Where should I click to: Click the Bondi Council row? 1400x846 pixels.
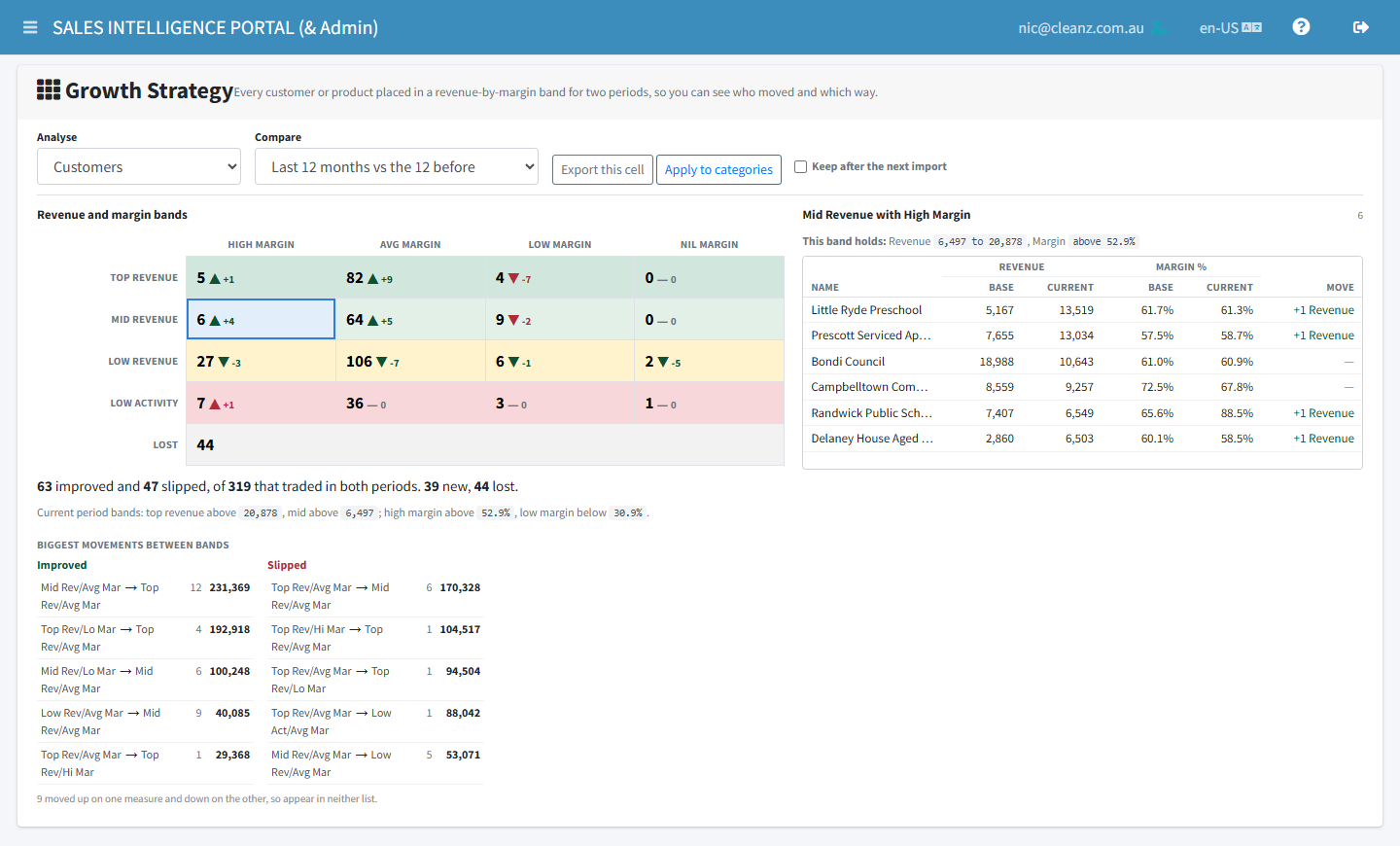[x=1082, y=362]
